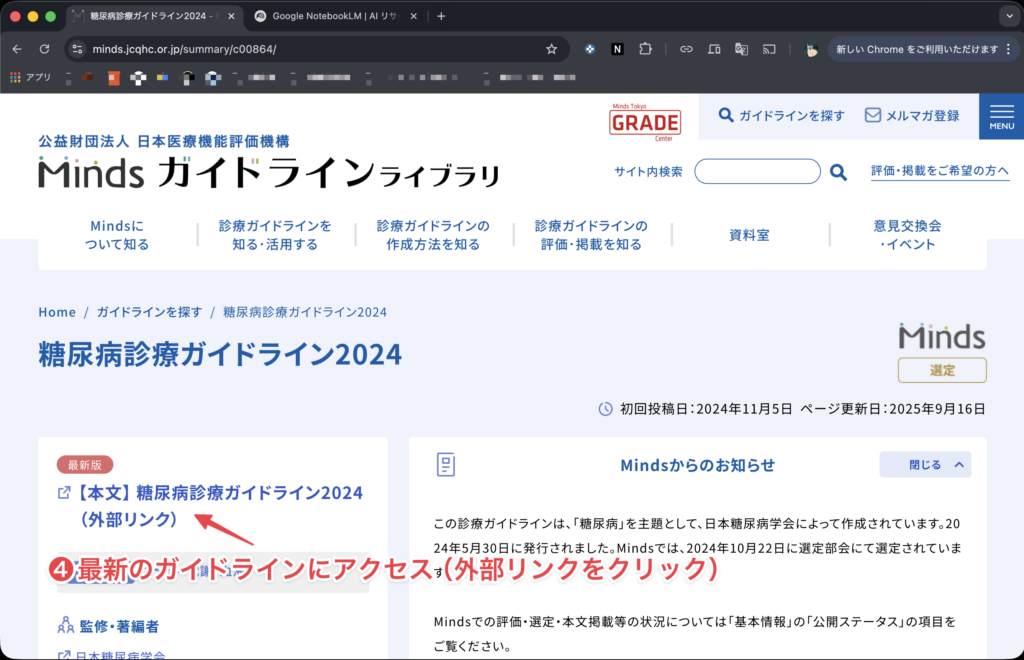Image resolution: width=1024 pixels, height=660 pixels.
Task: Click the 評価・掲載をご希望の方へ link
Action: point(940,172)
